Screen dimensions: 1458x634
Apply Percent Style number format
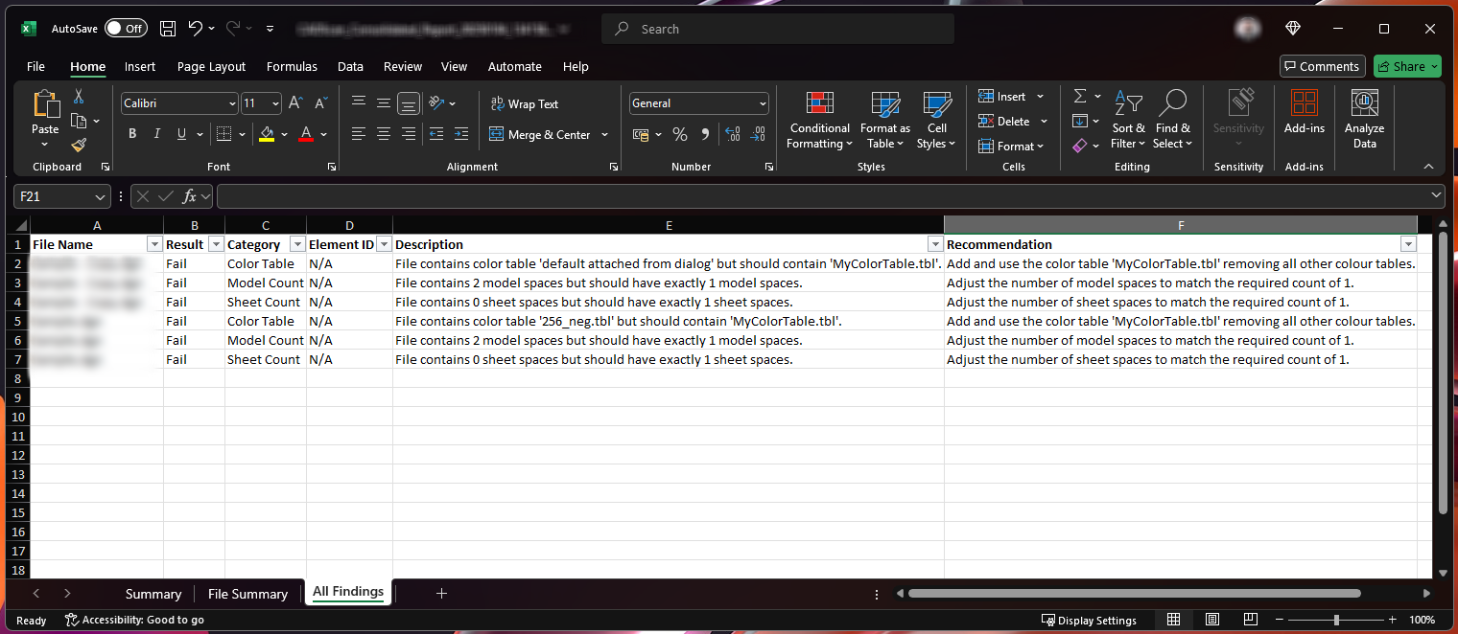pyautogui.click(x=680, y=134)
